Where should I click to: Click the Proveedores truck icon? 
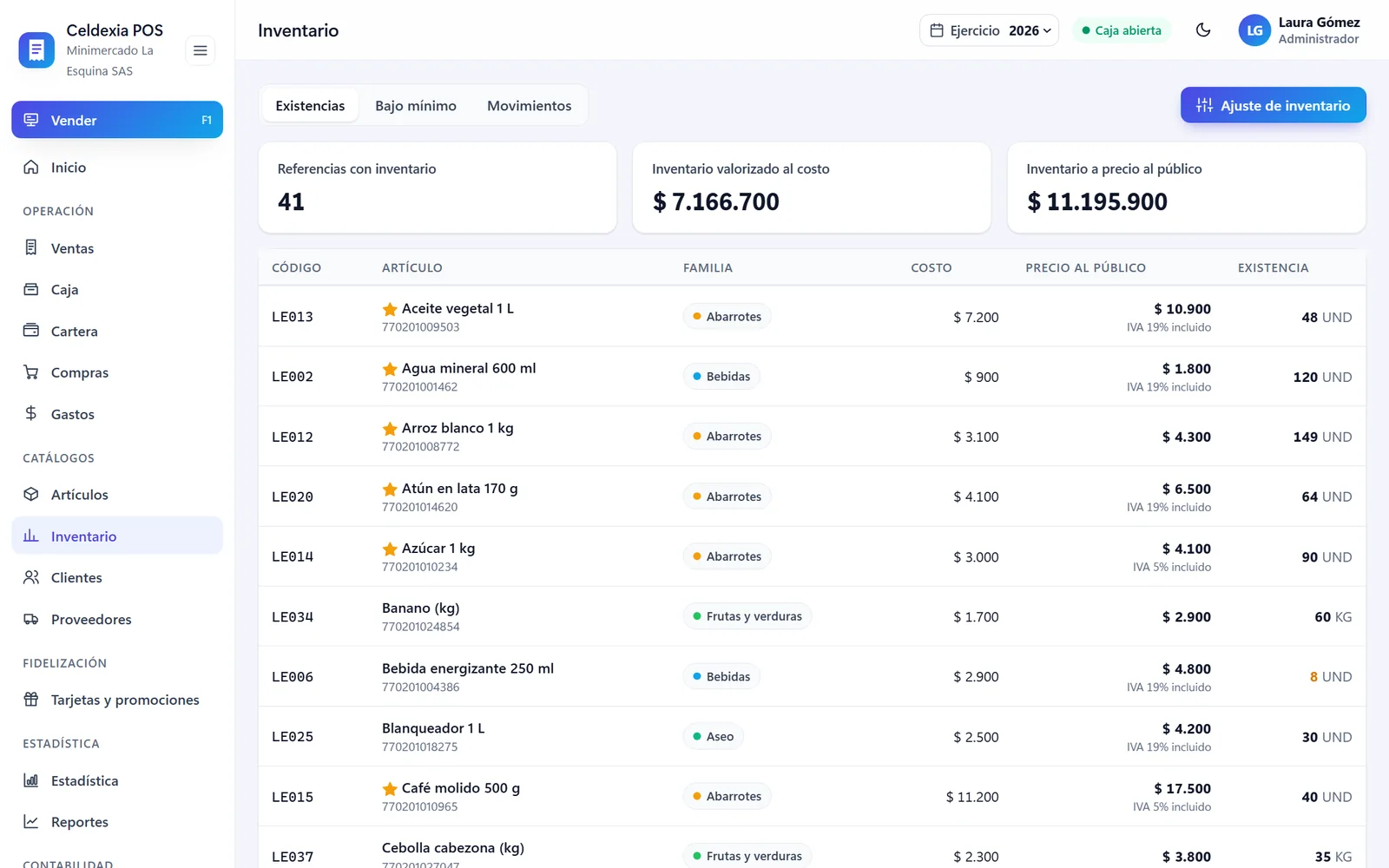(31, 619)
